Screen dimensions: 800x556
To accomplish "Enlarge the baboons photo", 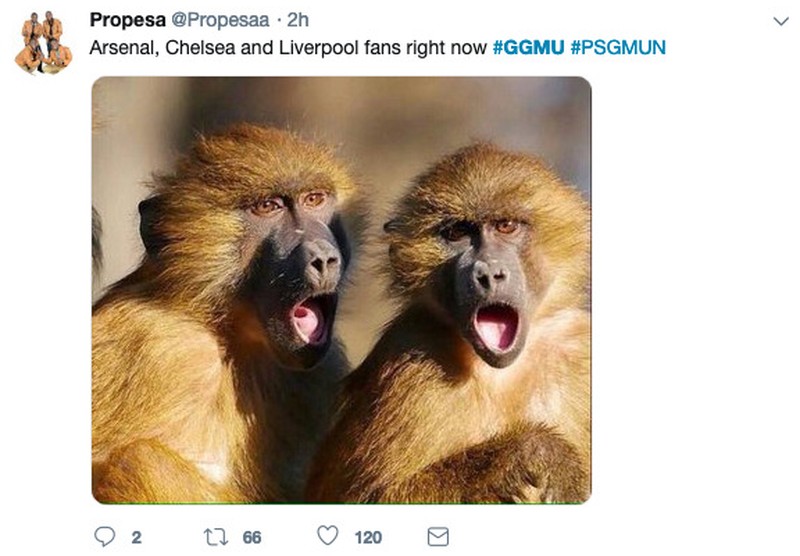I will click(x=341, y=290).
